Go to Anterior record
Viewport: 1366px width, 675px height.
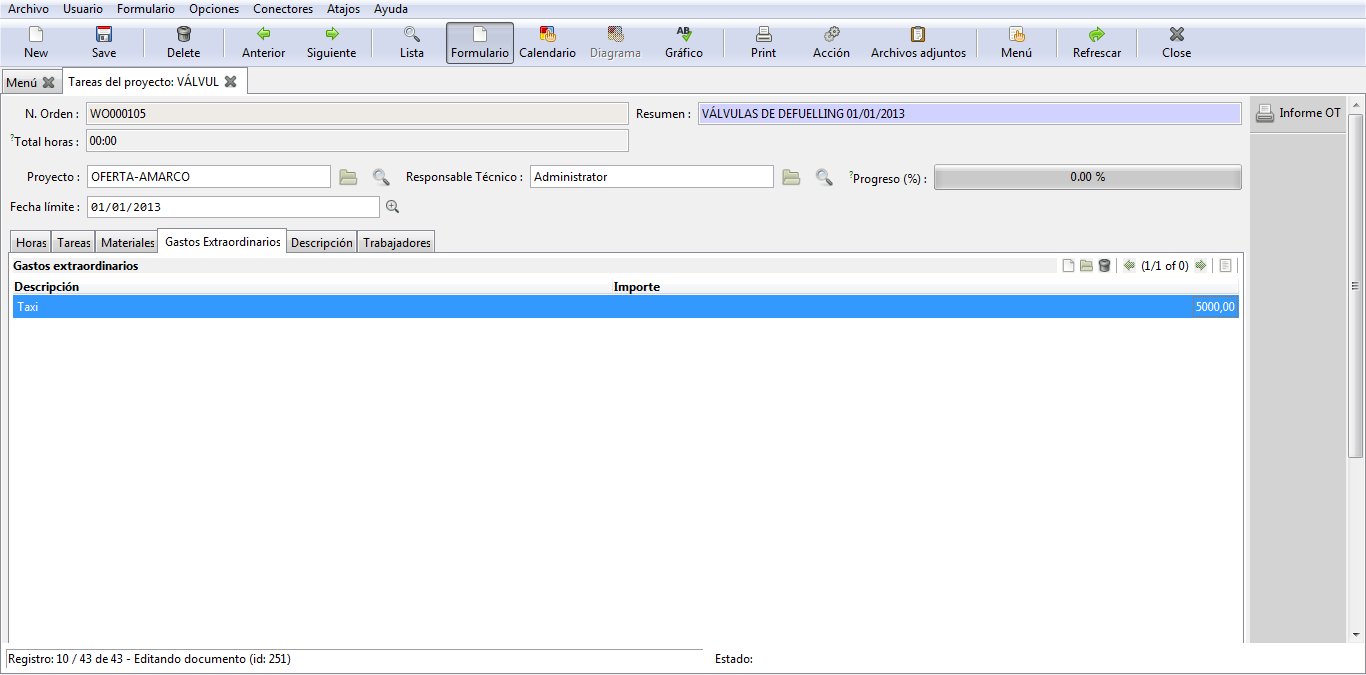coord(264,43)
